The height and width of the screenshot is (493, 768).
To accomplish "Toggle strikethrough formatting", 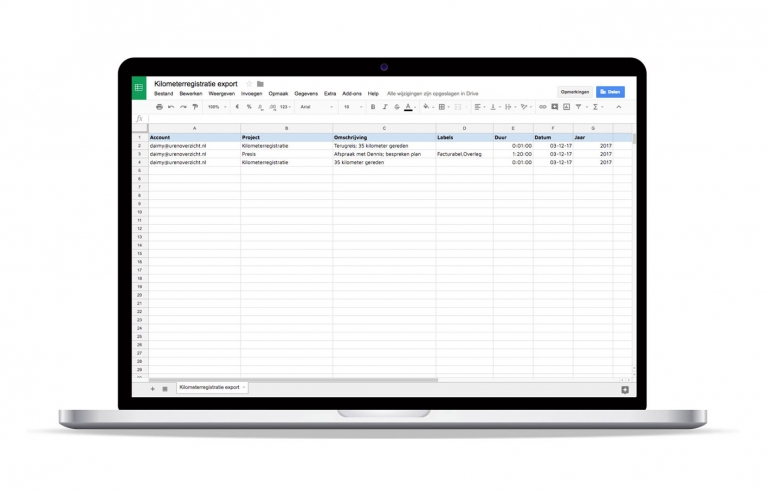I will pyautogui.click(x=397, y=107).
